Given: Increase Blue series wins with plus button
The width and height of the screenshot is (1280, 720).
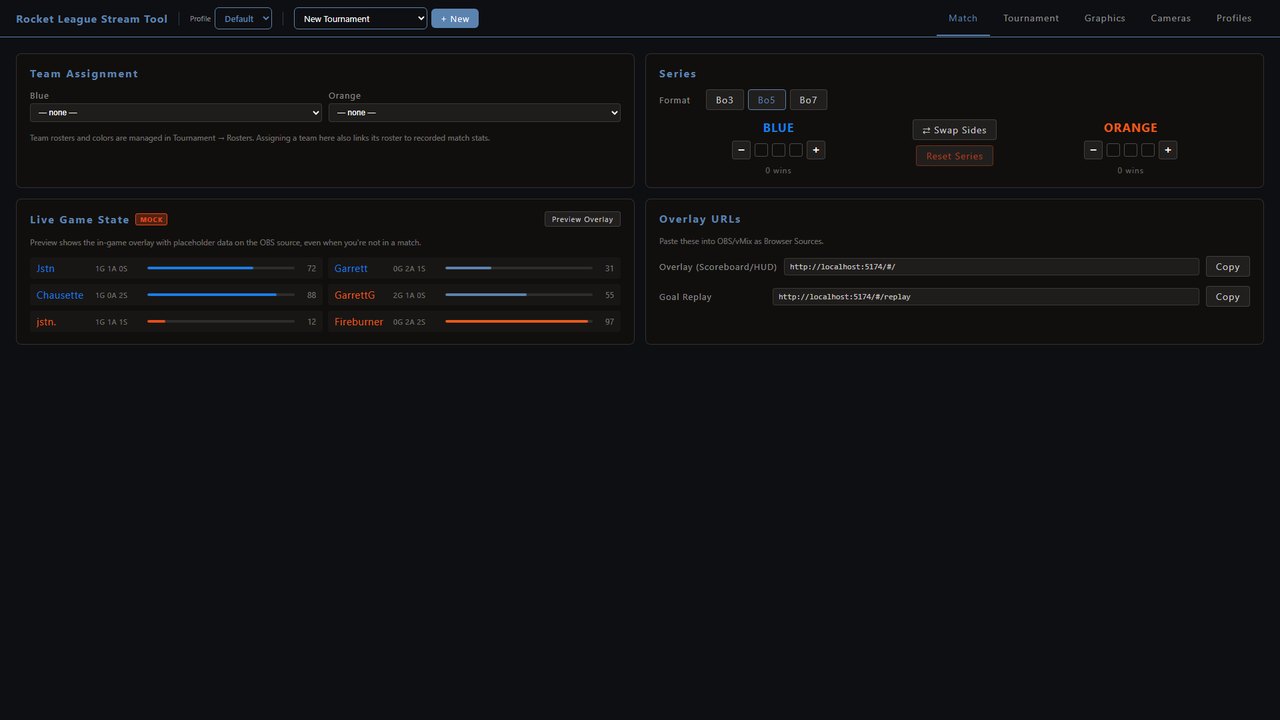Looking at the screenshot, I should tap(816, 150).
